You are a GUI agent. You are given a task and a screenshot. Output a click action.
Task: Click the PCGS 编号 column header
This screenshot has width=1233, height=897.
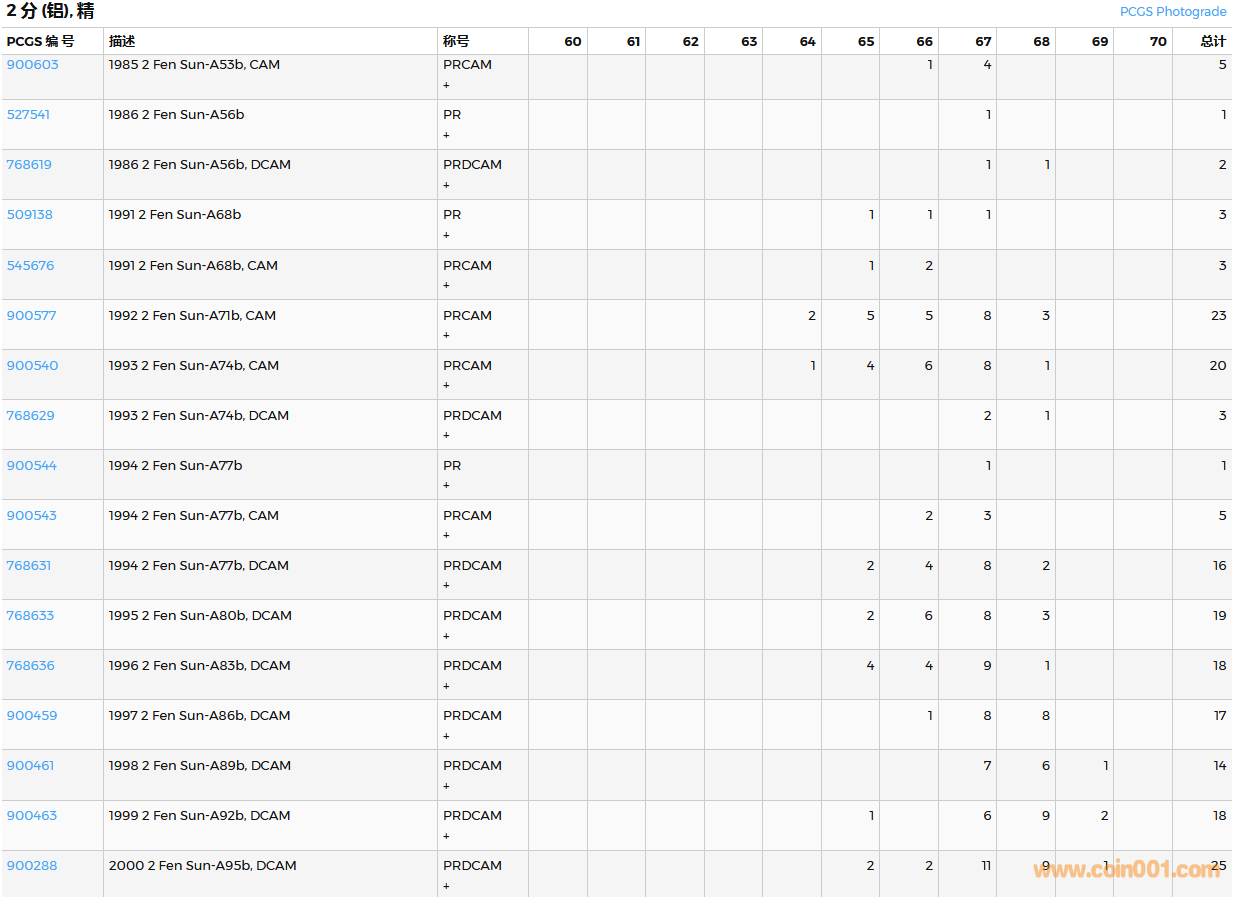click(41, 41)
